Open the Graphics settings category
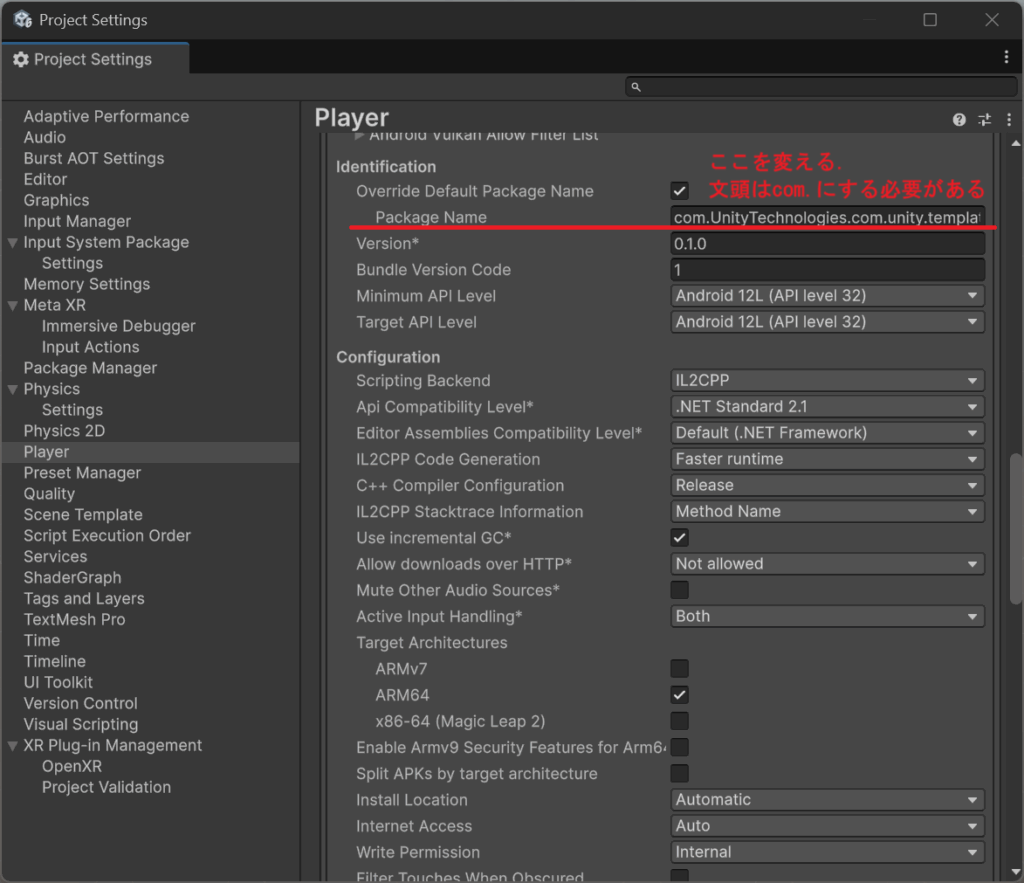The image size is (1024, 883). (56, 200)
